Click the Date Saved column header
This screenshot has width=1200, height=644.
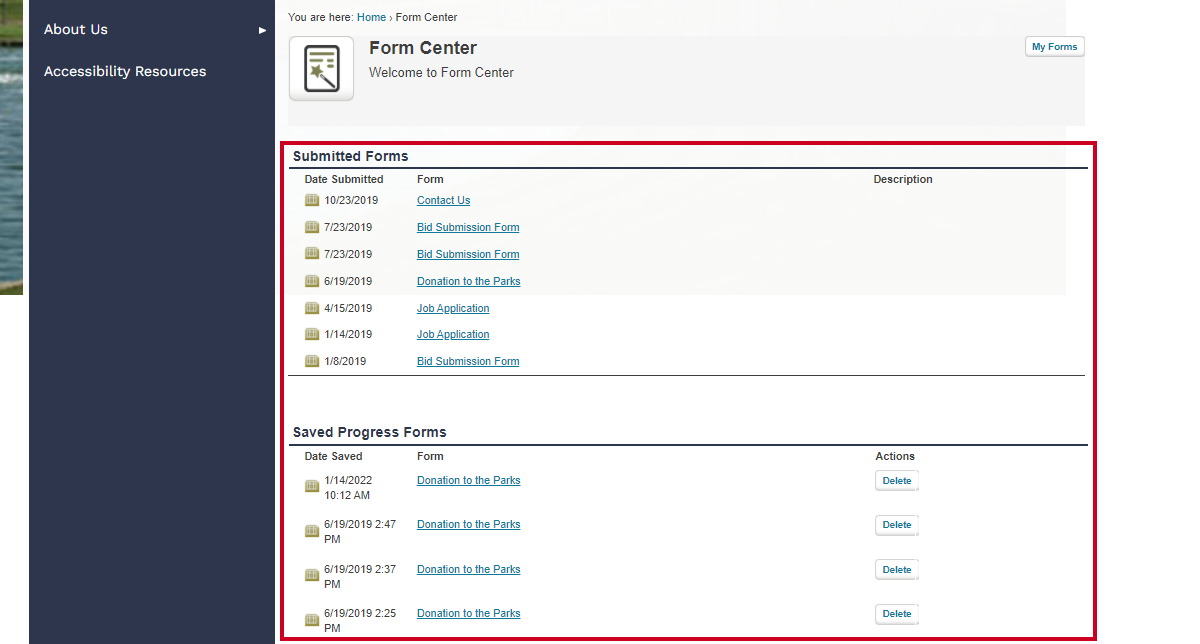pyautogui.click(x=333, y=456)
